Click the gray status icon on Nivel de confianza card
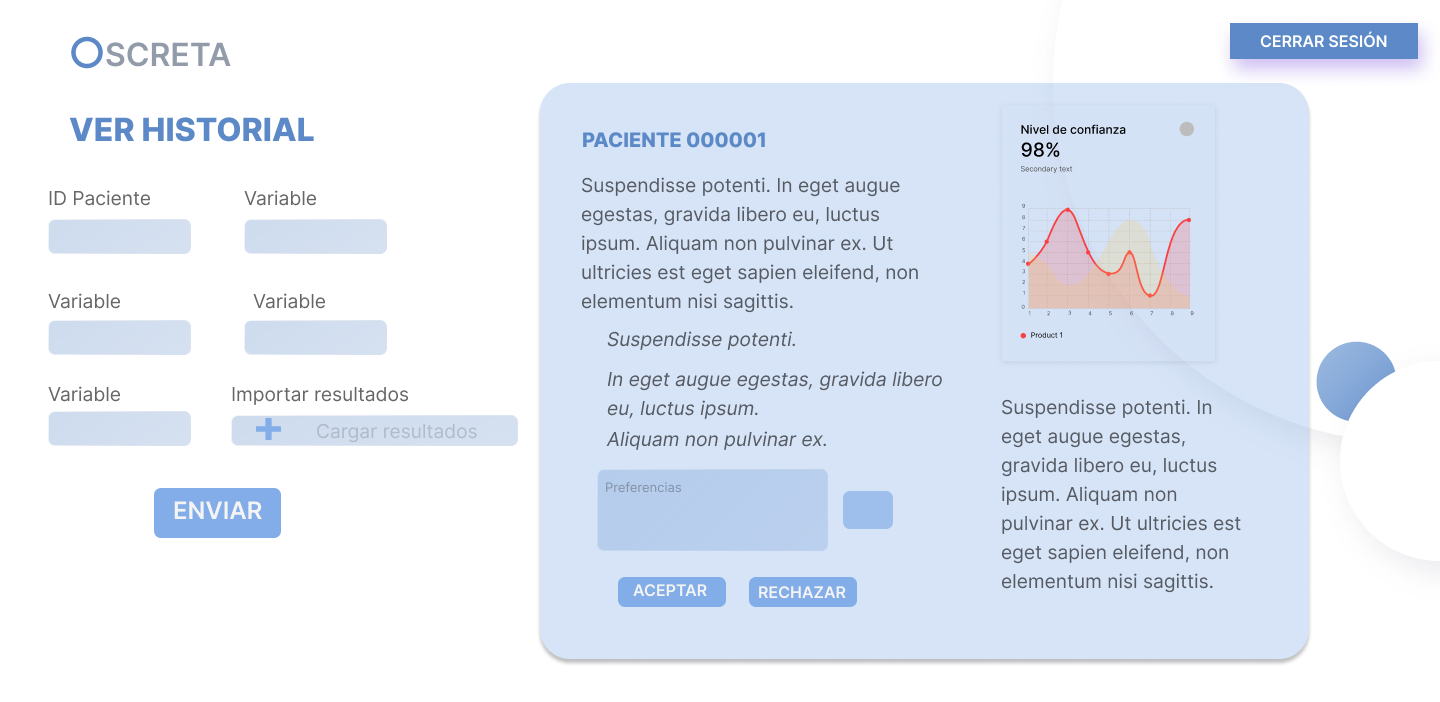Viewport: 1440px width, 702px height. click(1186, 129)
